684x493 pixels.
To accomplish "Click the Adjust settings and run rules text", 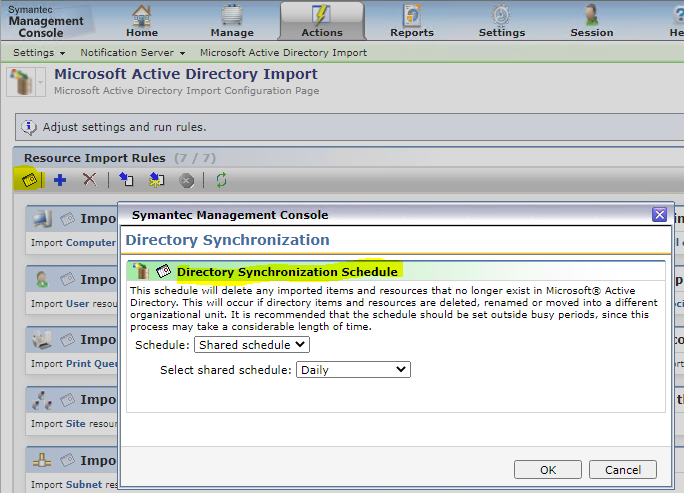I will coord(124,127).
